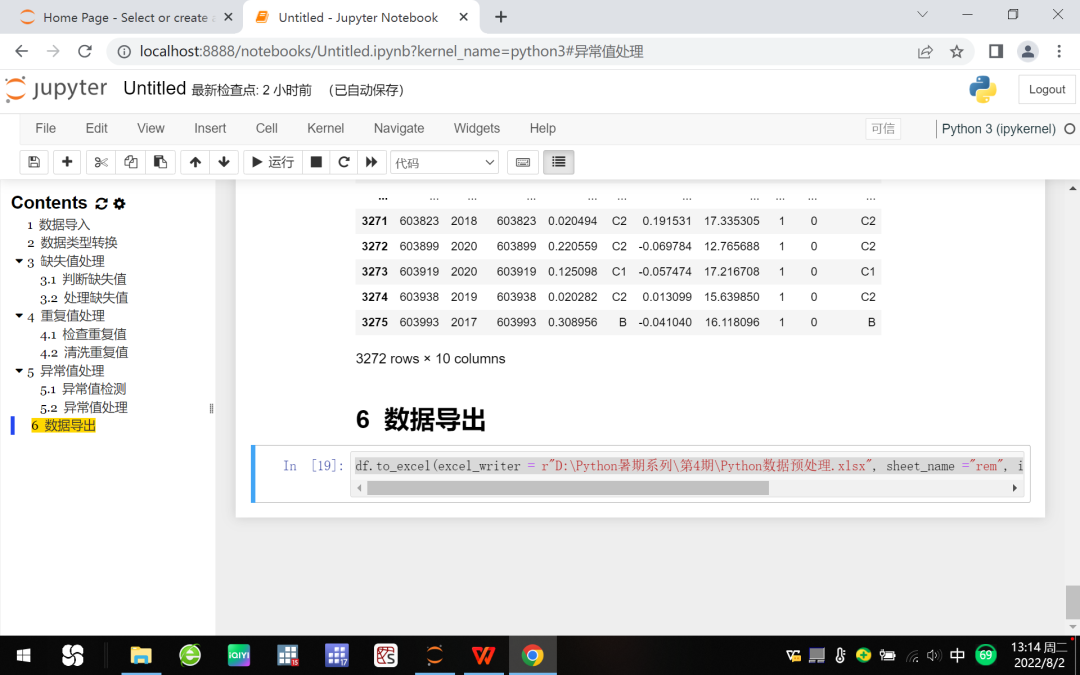
Task: Share this page icon in address bar
Action: pyautogui.click(x=925, y=52)
